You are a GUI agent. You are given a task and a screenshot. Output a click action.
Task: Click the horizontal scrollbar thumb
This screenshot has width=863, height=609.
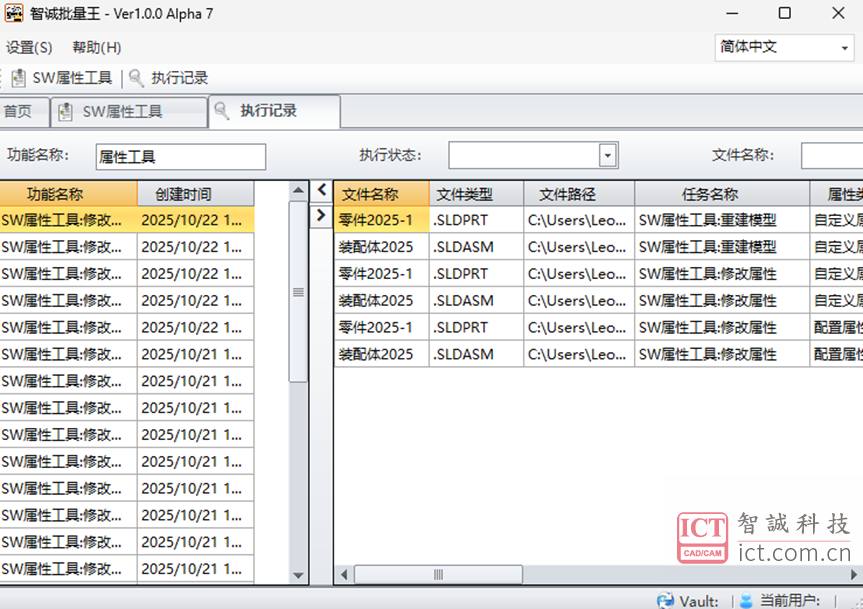[x=438, y=575]
